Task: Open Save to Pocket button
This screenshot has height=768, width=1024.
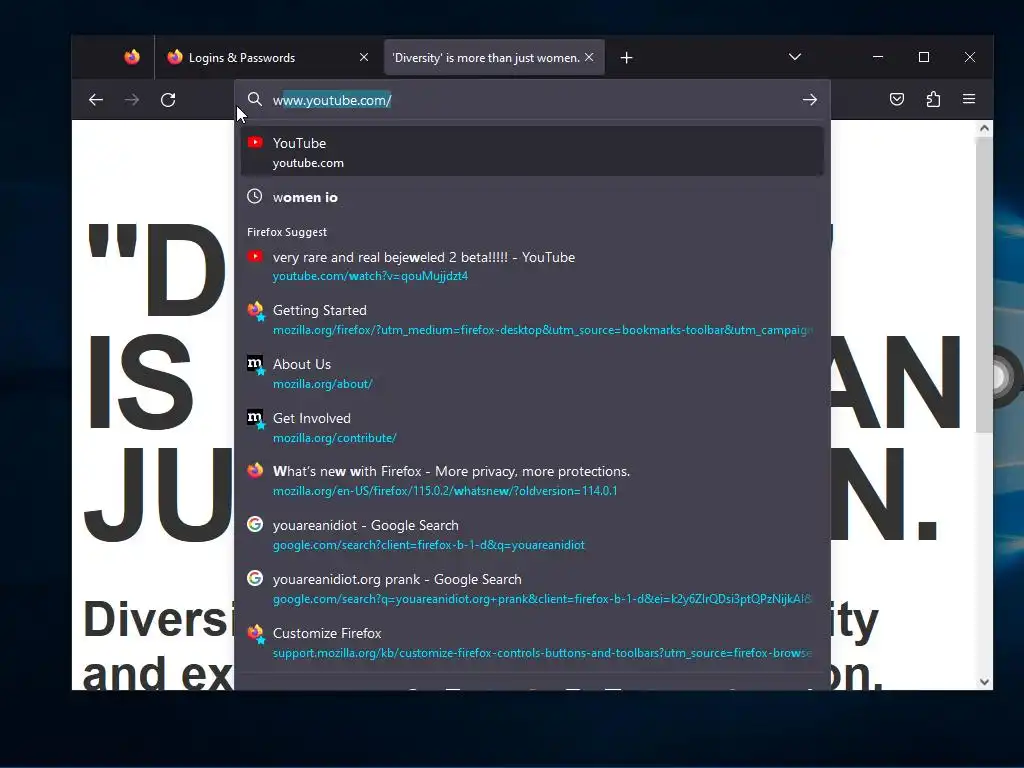Action: (x=897, y=99)
